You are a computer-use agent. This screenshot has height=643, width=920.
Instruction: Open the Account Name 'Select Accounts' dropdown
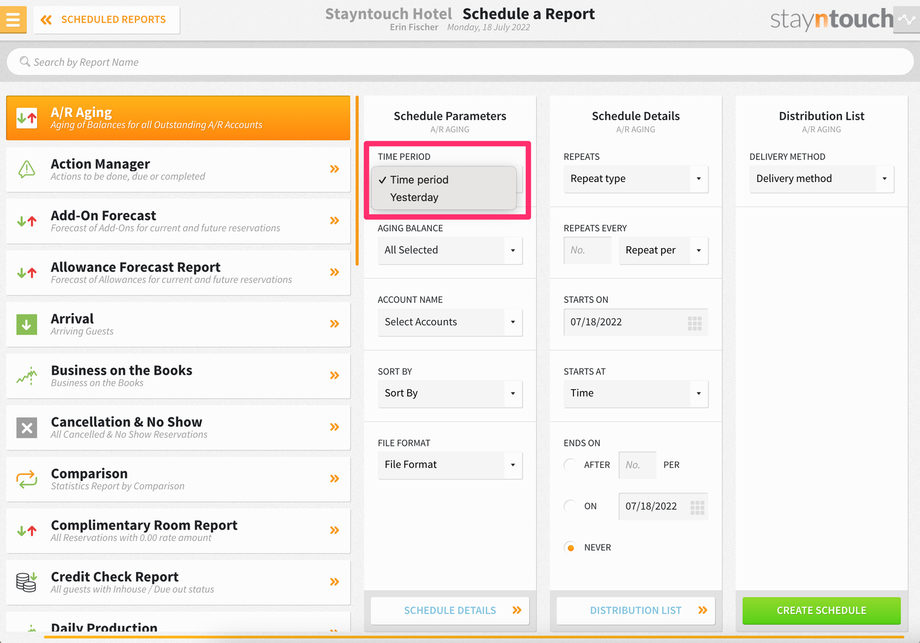[x=450, y=322]
